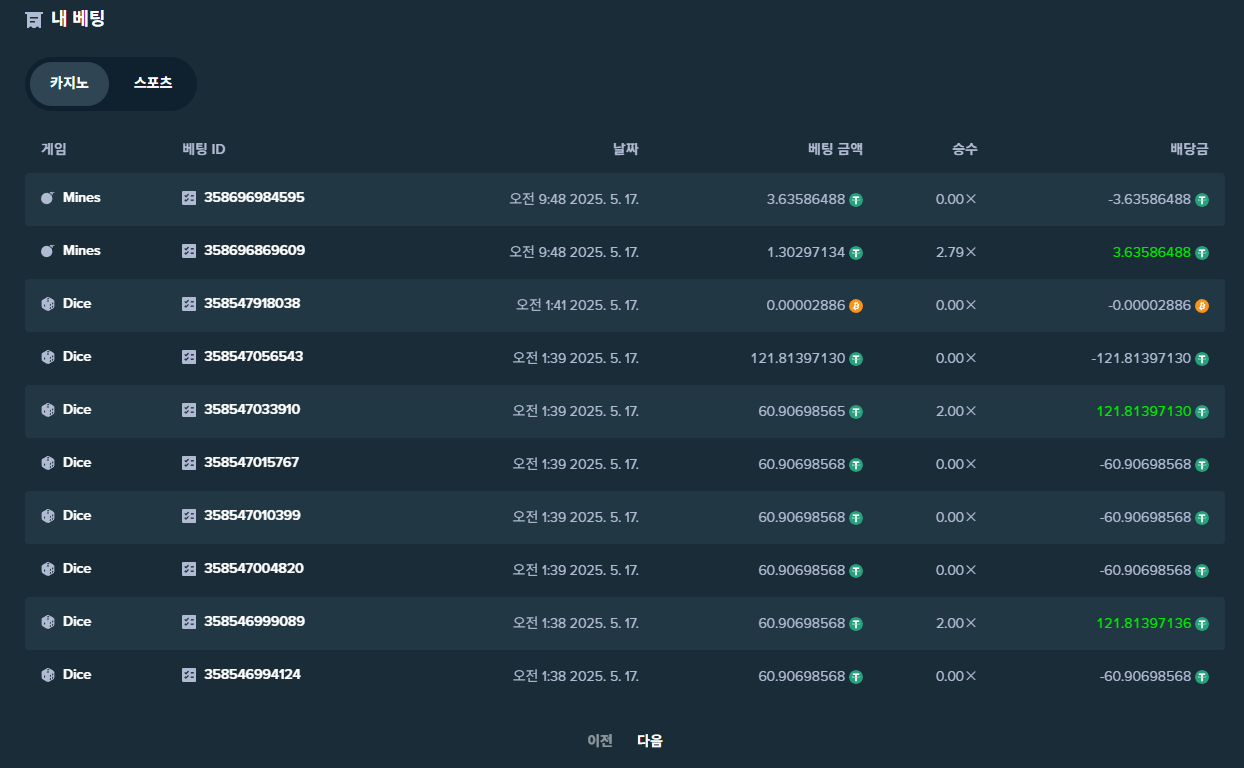Open bet ID 358546994124

pyautogui.click(x=252, y=675)
